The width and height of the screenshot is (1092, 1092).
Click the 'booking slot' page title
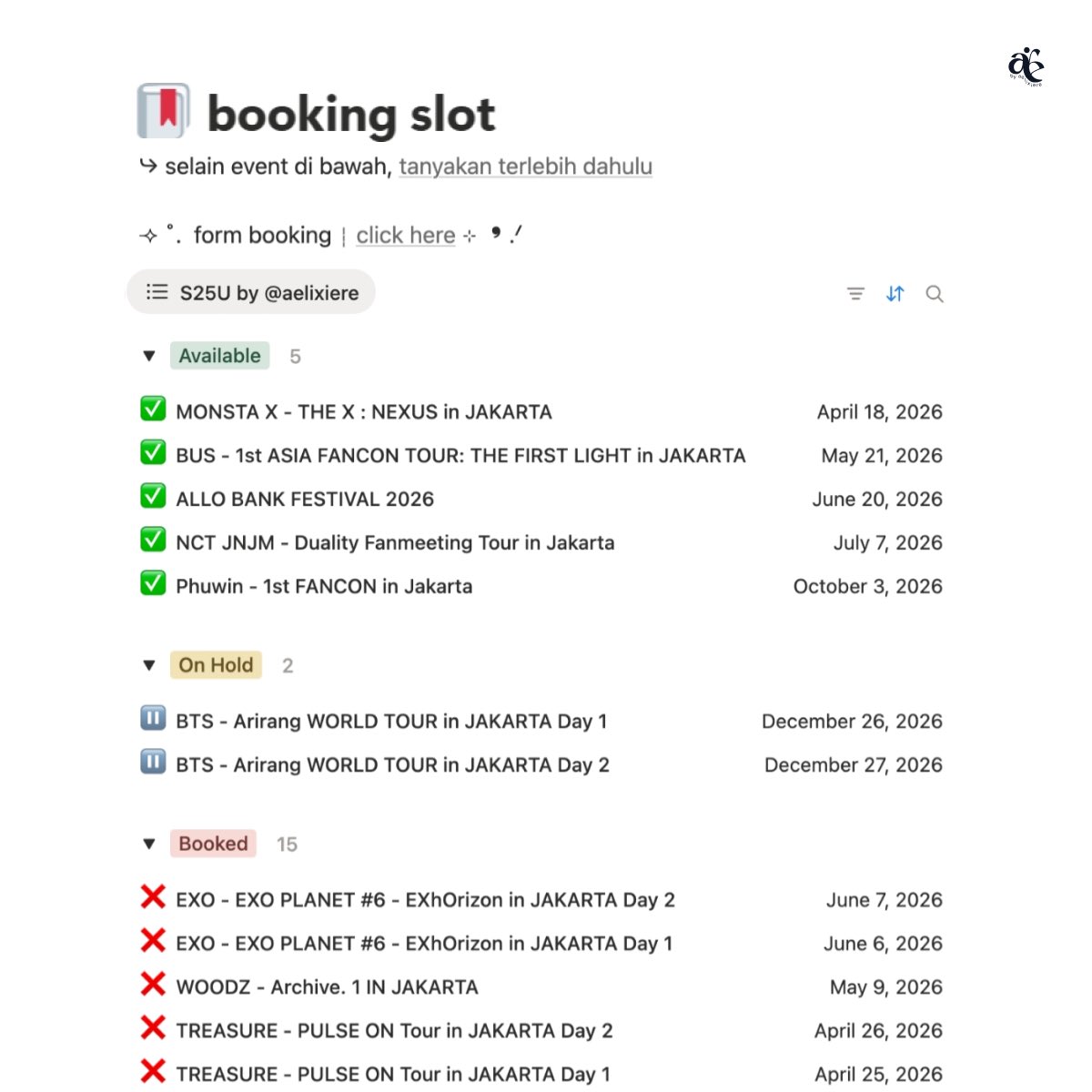(351, 115)
